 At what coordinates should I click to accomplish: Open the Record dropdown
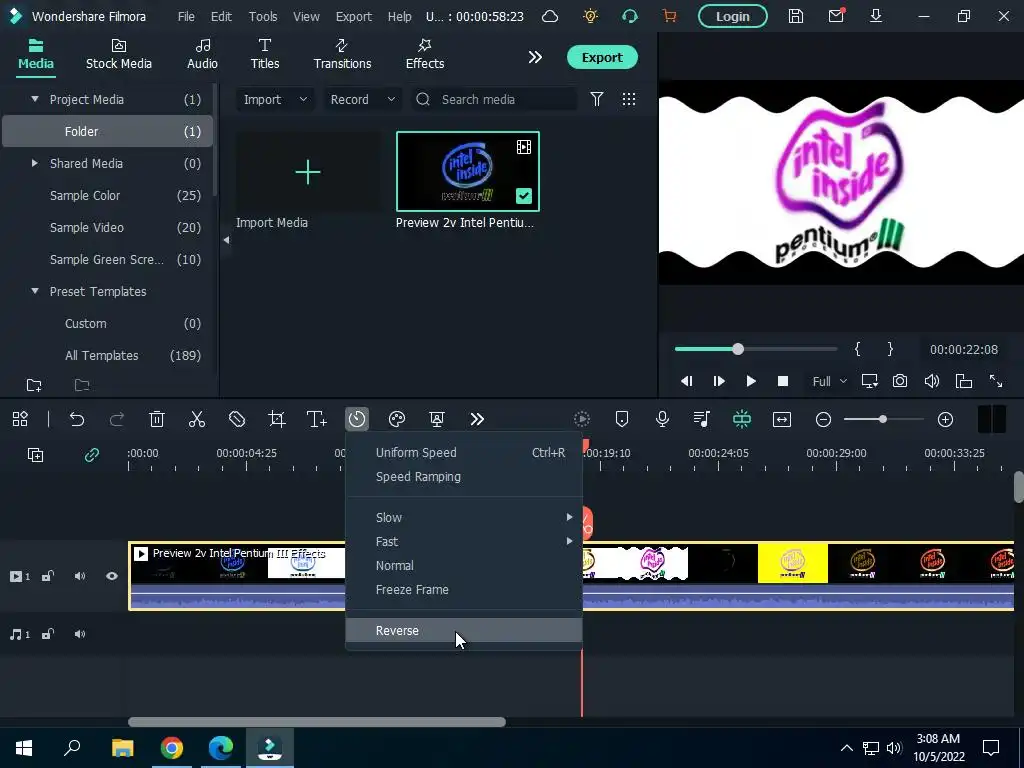[362, 99]
